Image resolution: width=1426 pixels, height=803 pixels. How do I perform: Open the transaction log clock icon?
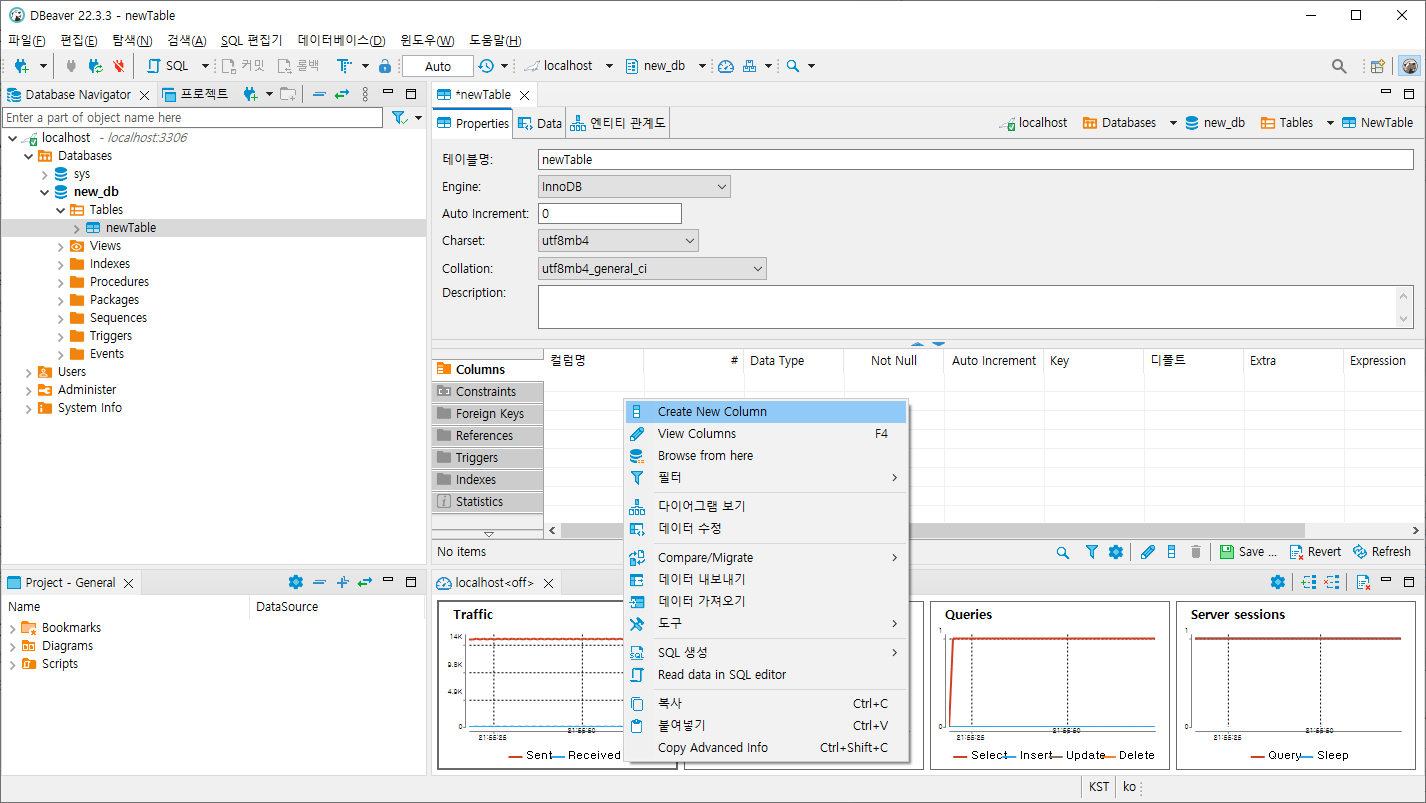coord(486,66)
